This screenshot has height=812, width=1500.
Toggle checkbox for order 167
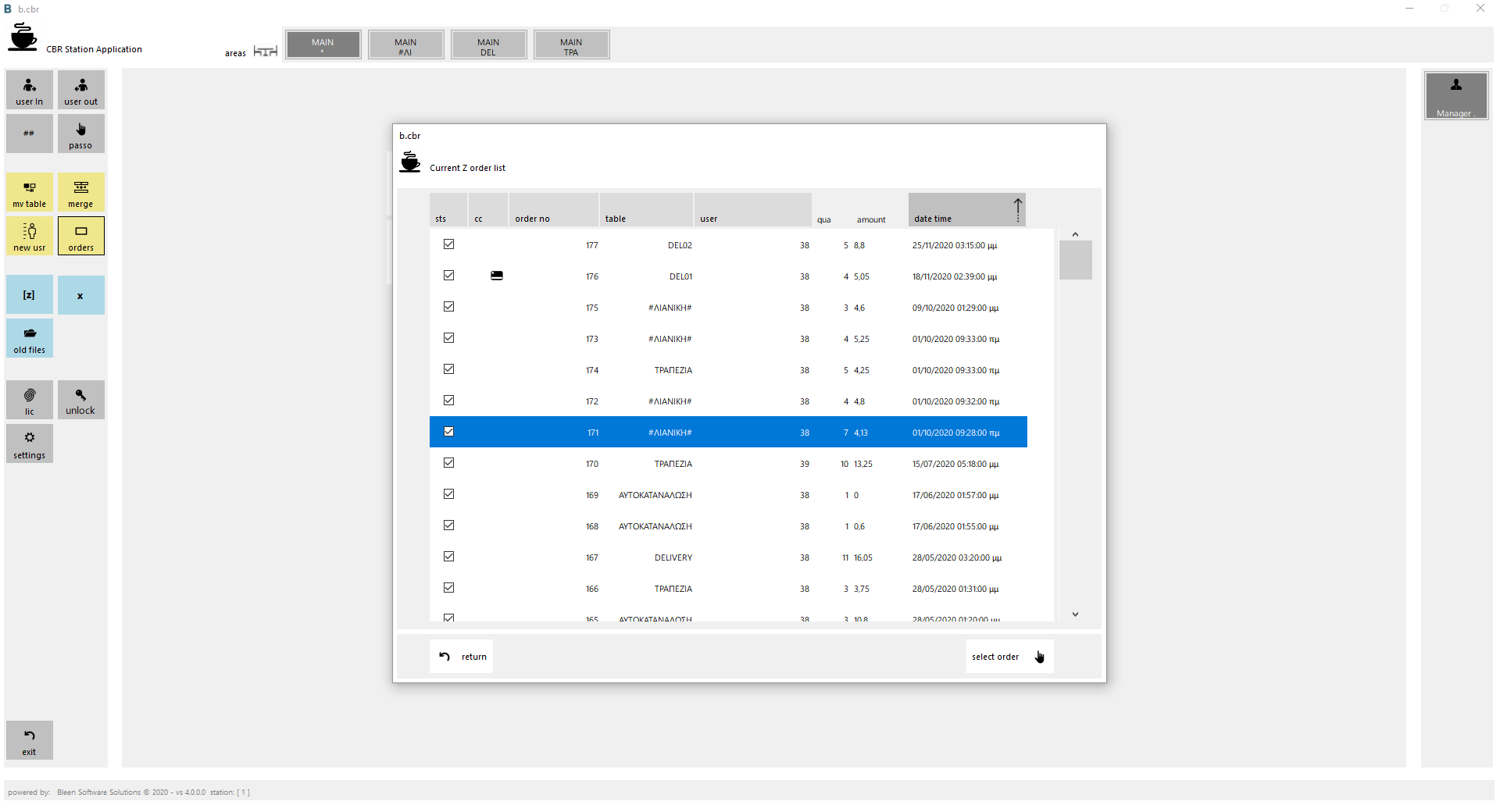tap(448, 557)
